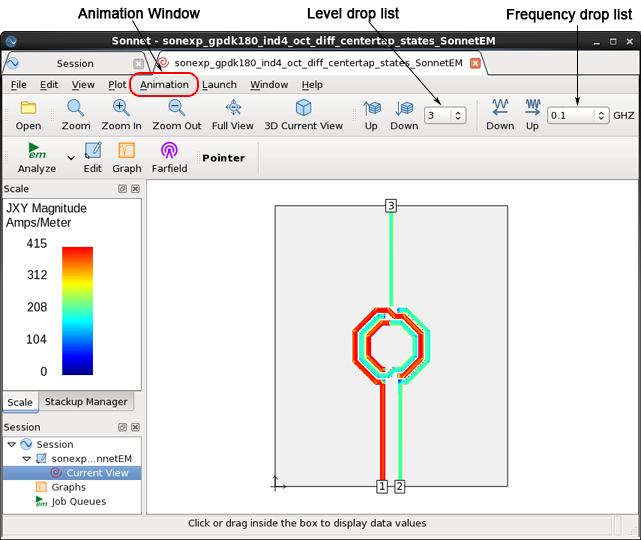Click the 415 scale maximum value

point(37,244)
